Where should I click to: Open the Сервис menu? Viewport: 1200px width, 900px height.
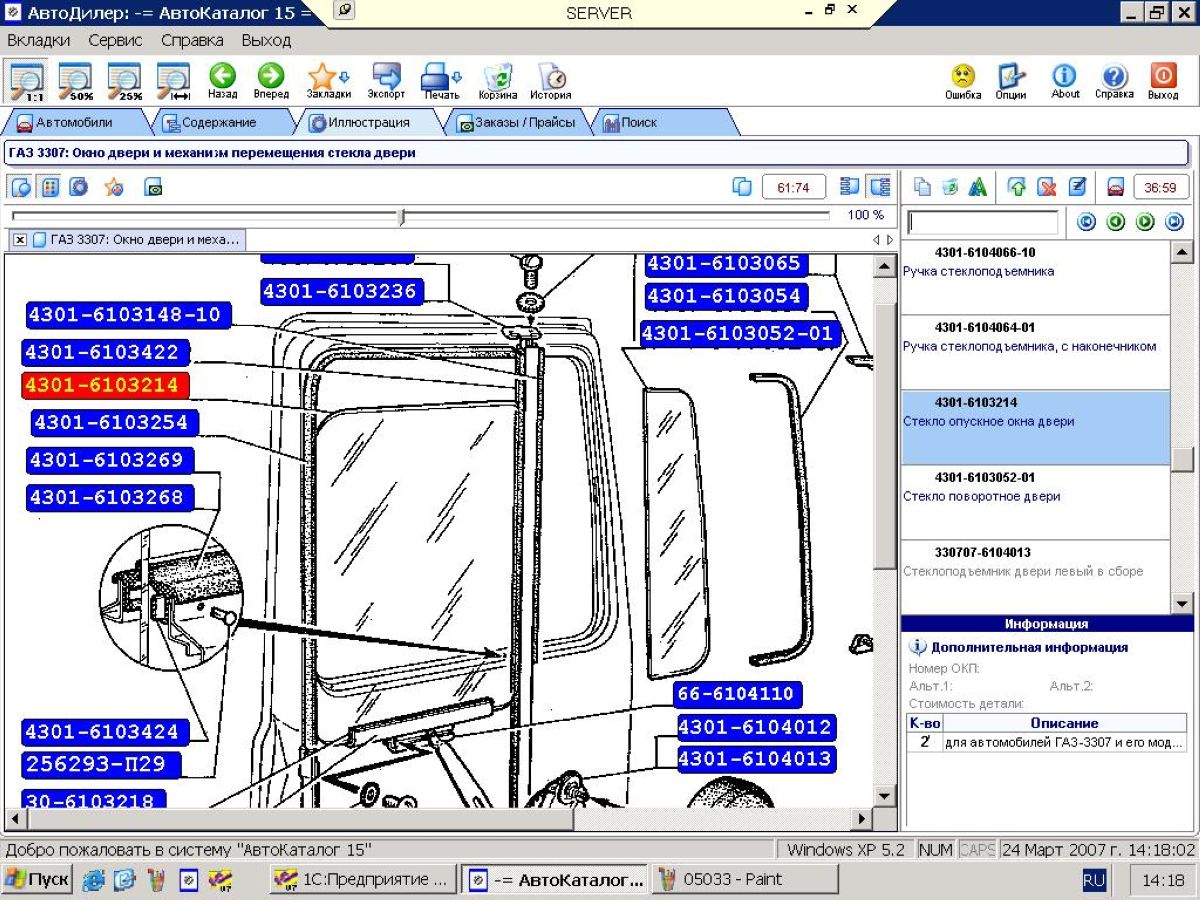pyautogui.click(x=115, y=41)
